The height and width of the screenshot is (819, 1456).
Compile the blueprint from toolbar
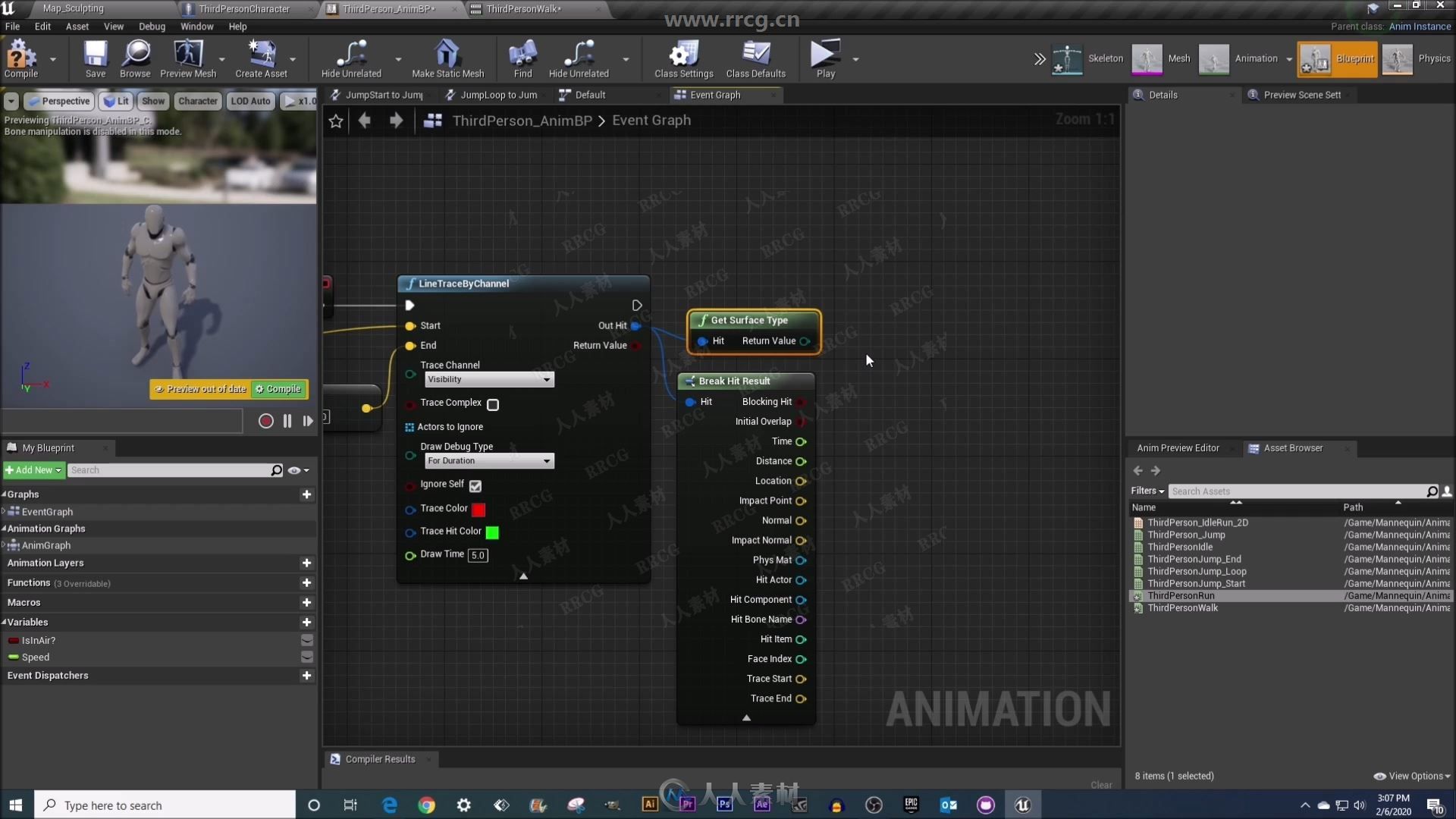(21, 58)
